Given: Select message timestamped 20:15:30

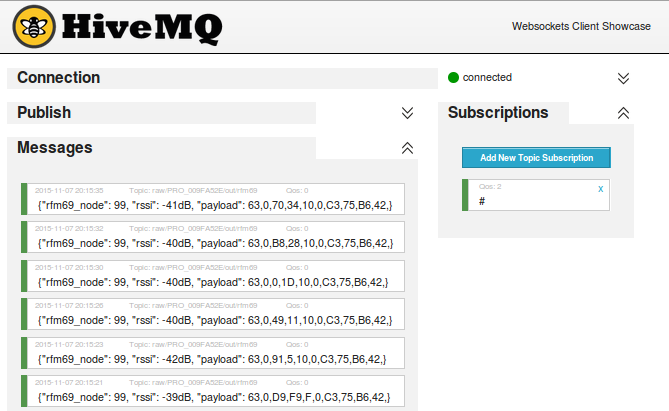Looking at the screenshot, I should pos(213,274).
